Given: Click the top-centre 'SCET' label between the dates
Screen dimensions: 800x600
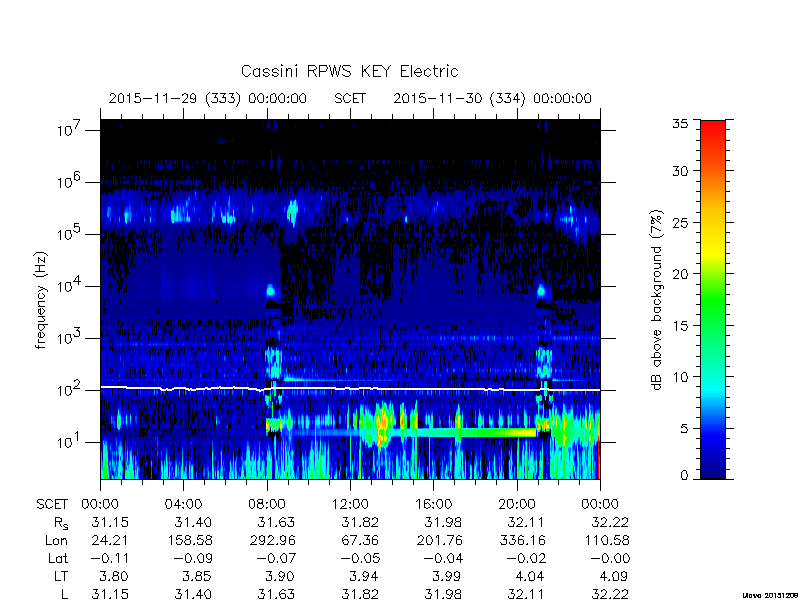Looking at the screenshot, I should point(350,98).
